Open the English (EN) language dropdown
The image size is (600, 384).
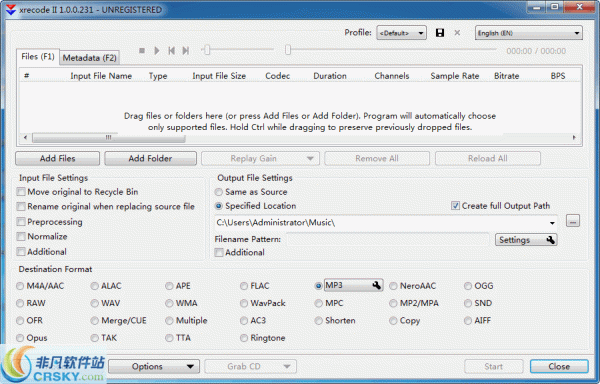click(x=529, y=33)
